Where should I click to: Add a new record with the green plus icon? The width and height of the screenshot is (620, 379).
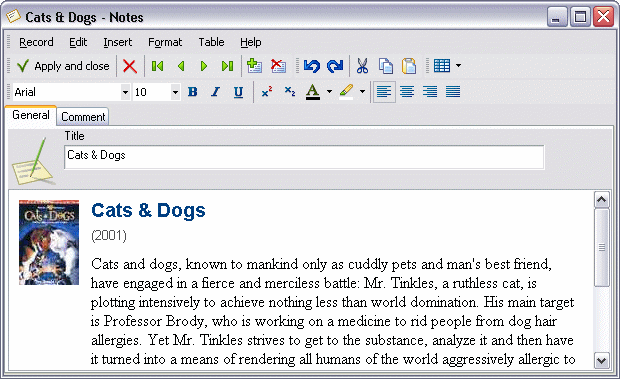point(254,66)
